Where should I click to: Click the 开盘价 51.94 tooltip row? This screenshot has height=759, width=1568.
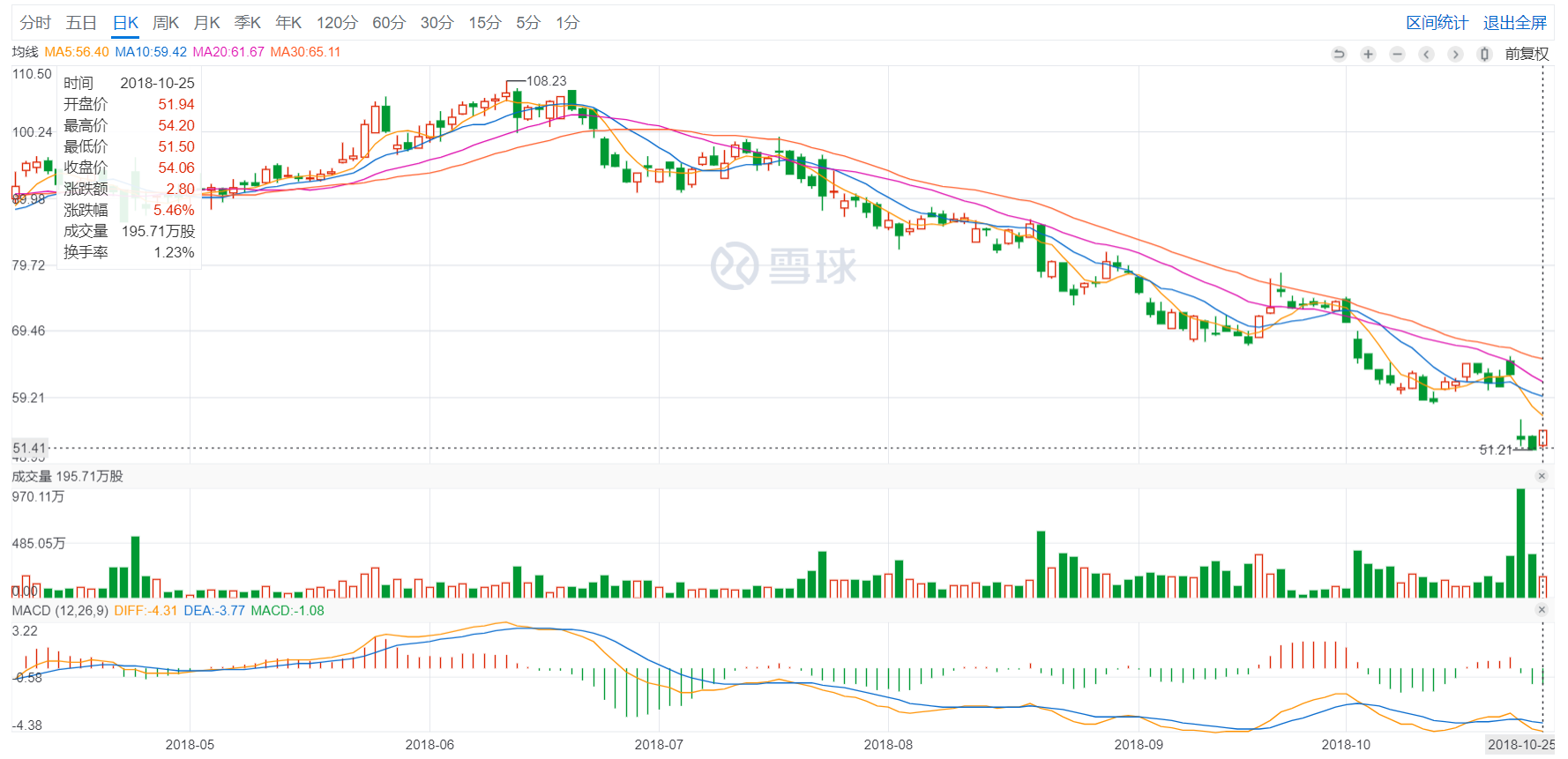coord(129,104)
